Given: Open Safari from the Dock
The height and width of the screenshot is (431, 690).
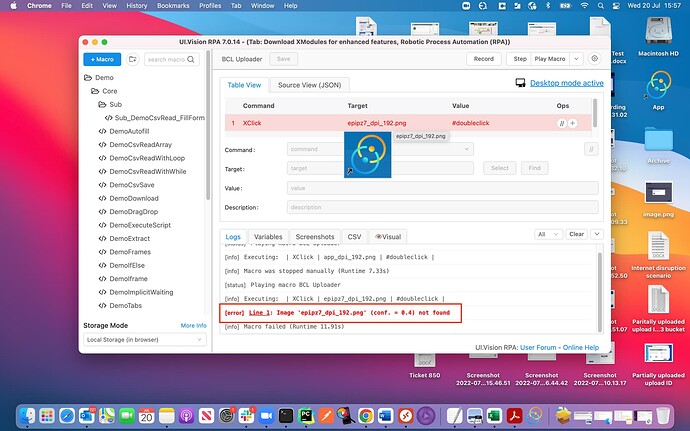Looking at the screenshot, I should click(x=67, y=416).
